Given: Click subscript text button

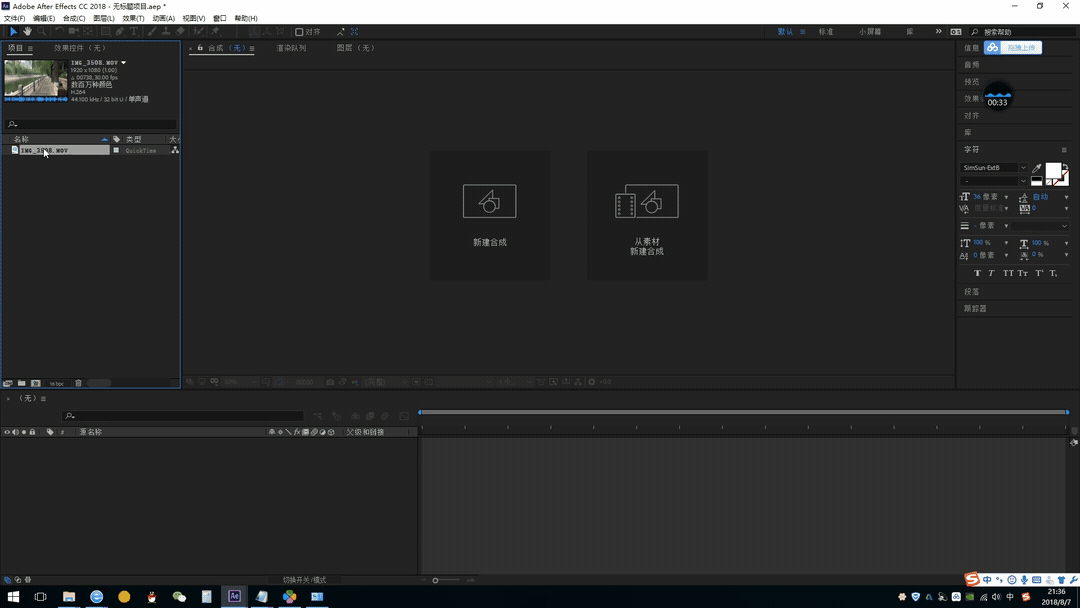Looking at the screenshot, I should [x=1054, y=273].
